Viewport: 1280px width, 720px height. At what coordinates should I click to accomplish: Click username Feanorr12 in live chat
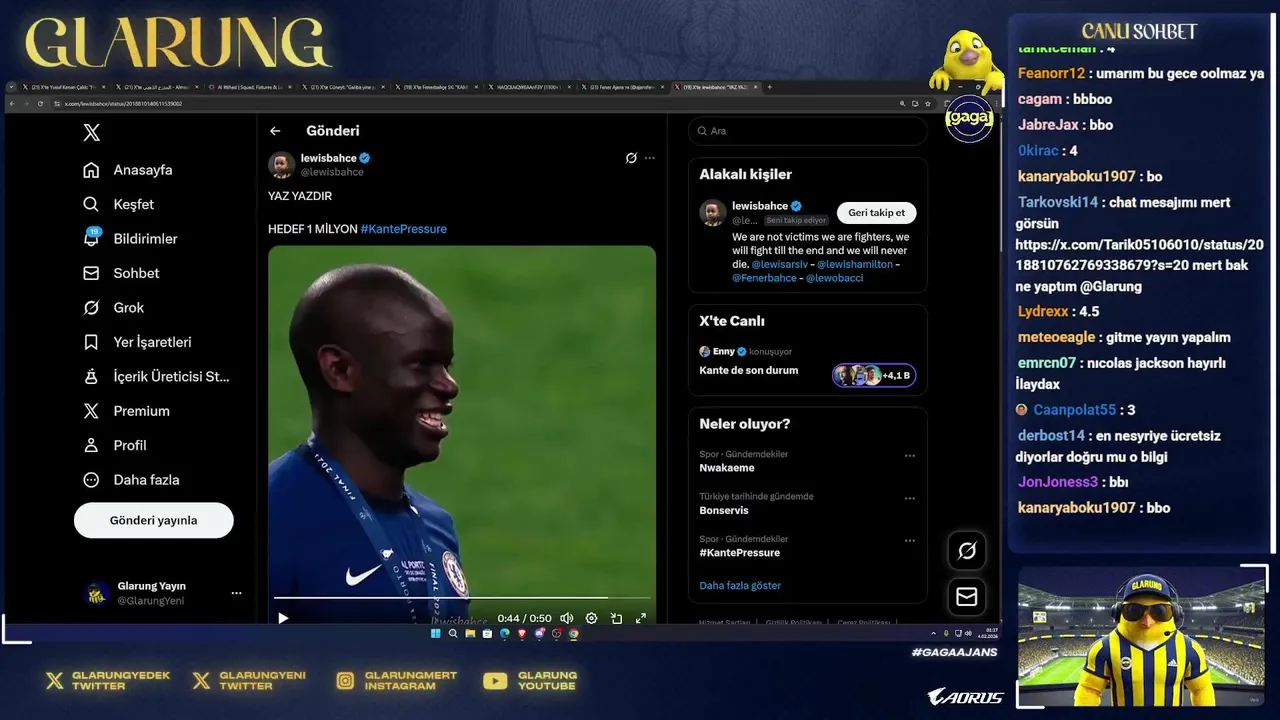coord(1051,73)
